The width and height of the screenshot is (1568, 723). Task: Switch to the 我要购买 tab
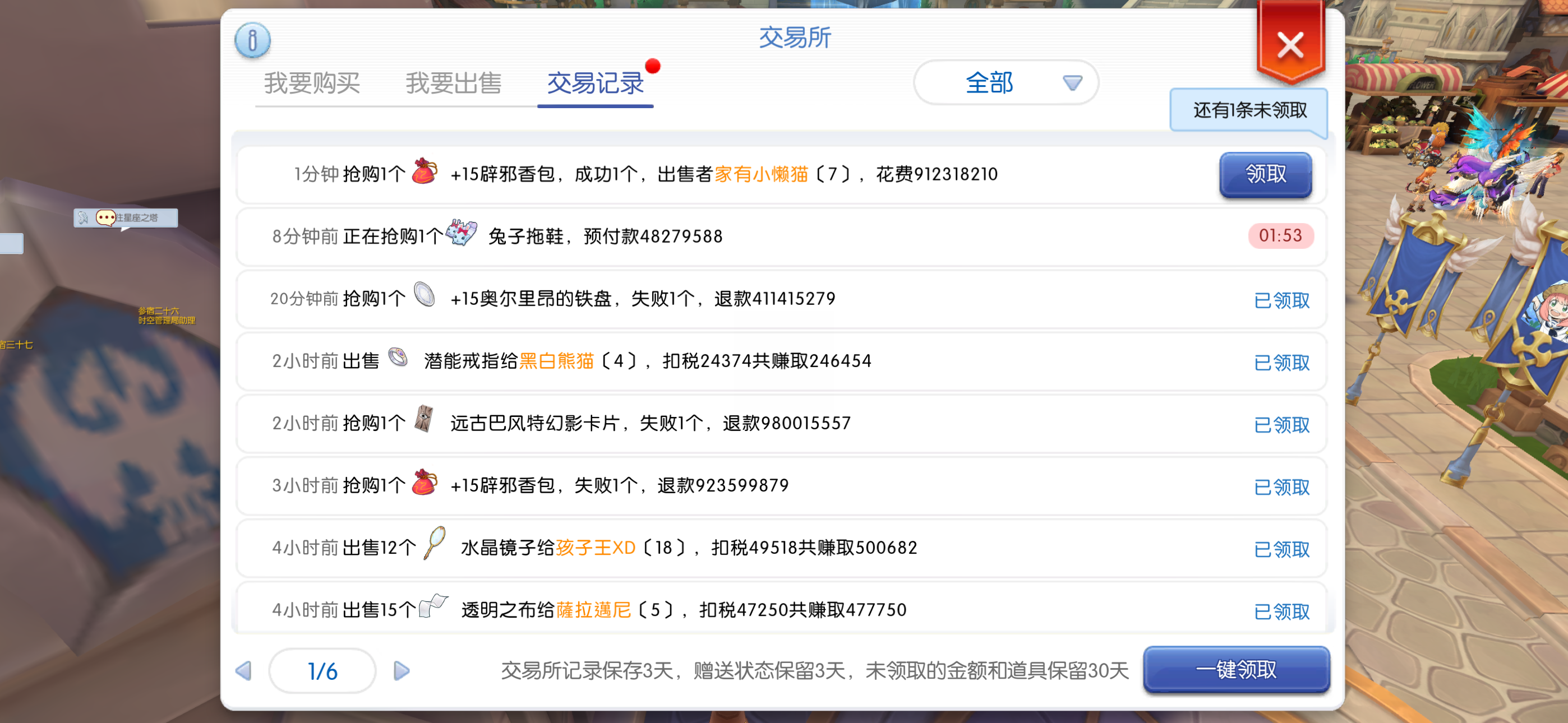(312, 84)
